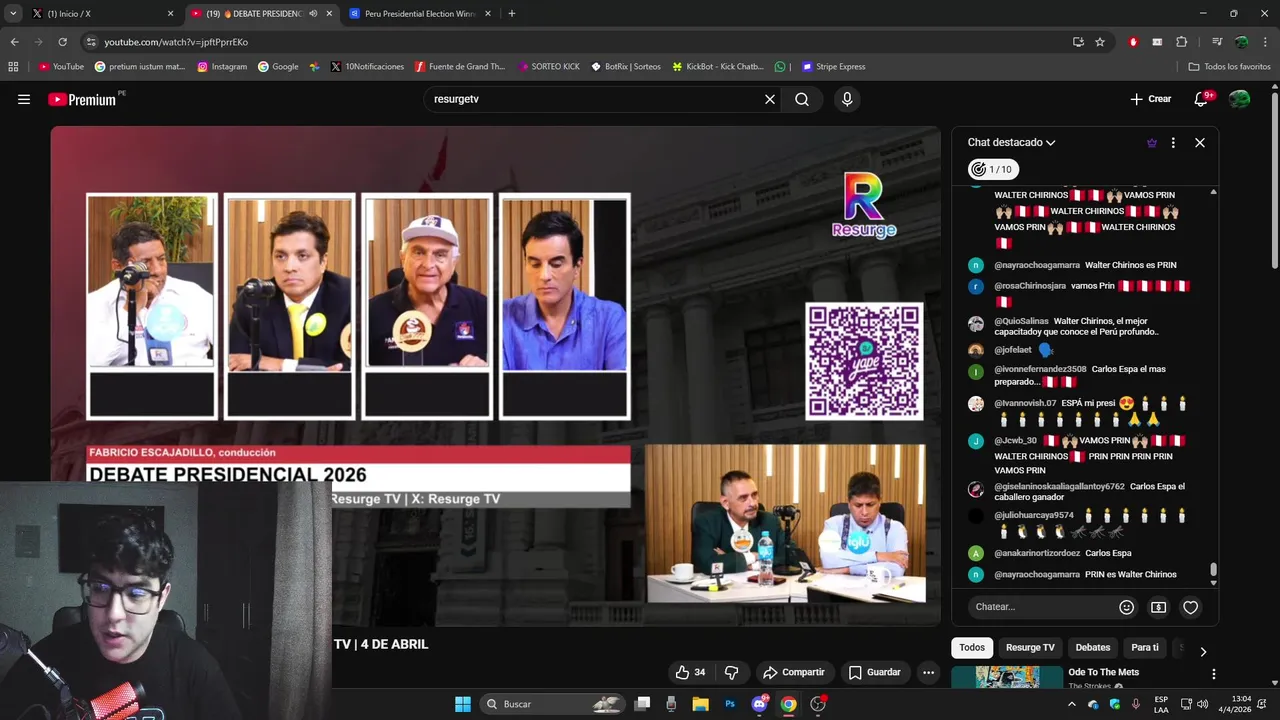Screen dimensions: 1280x720
Task: Open more actions under the video
Action: click(928, 672)
